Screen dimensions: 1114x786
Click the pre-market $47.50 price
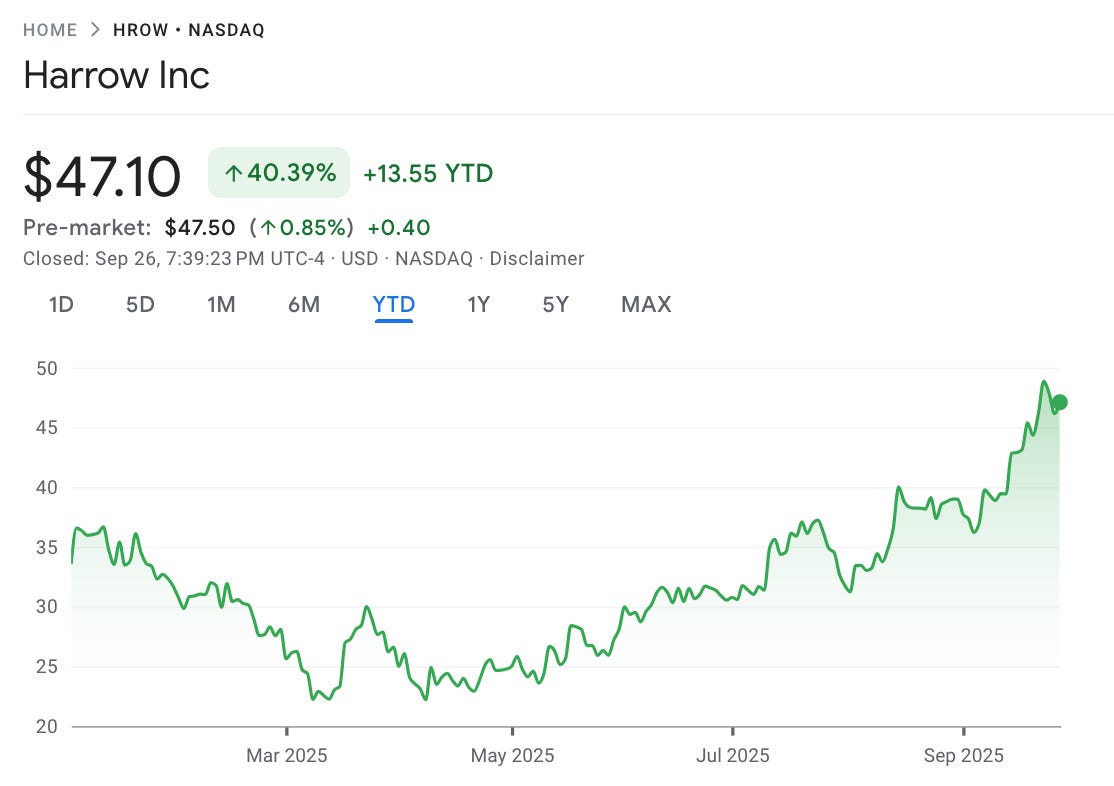tap(200, 227)
